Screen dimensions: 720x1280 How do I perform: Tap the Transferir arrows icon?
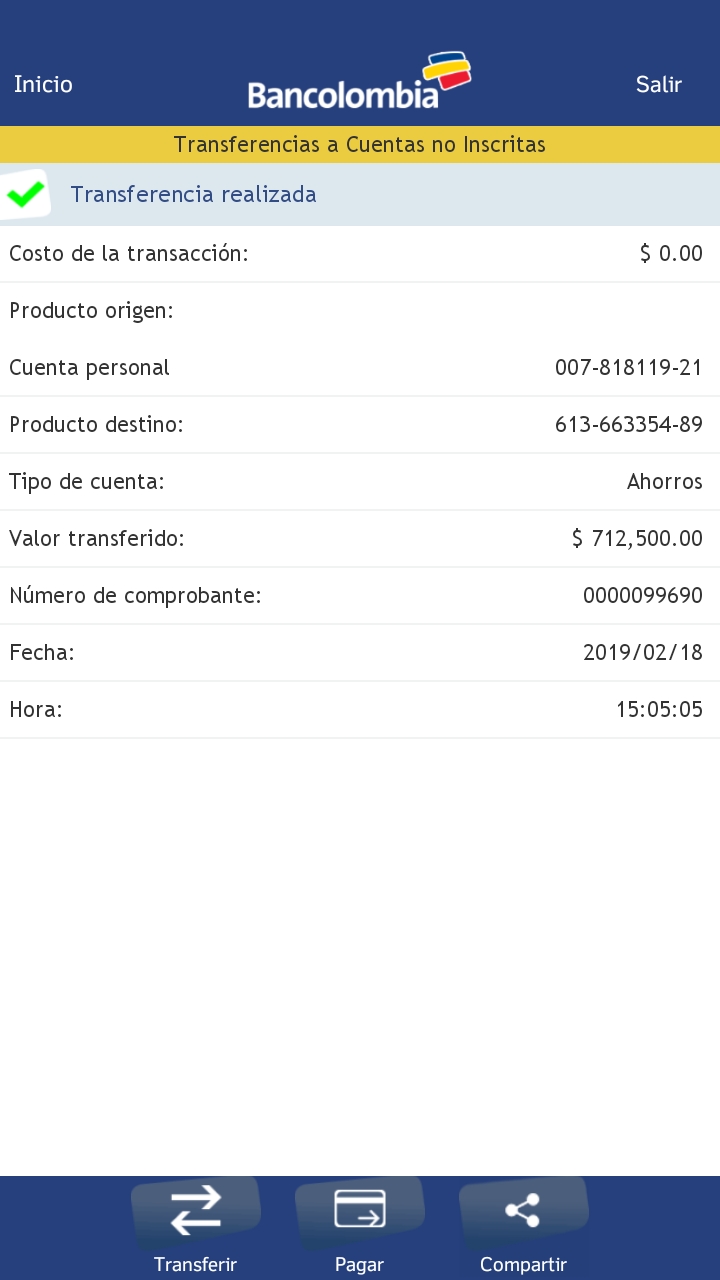196,1210
